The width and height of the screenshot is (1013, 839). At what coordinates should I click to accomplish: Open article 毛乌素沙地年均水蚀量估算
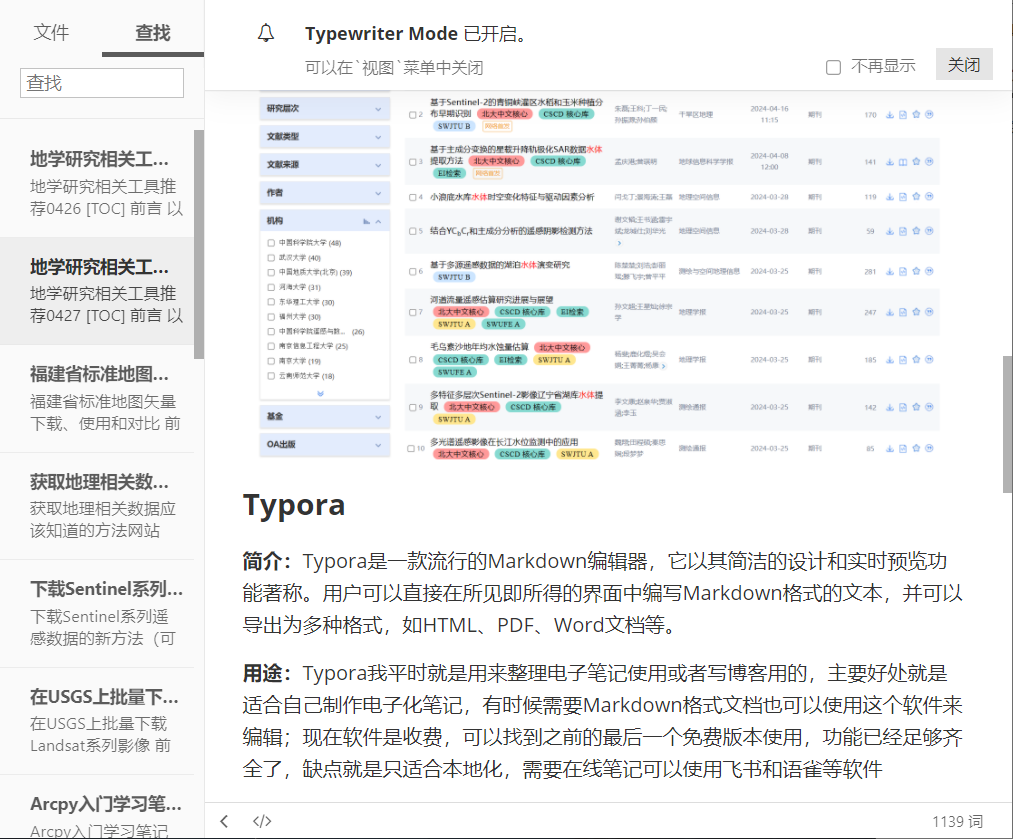coord(479,347)
